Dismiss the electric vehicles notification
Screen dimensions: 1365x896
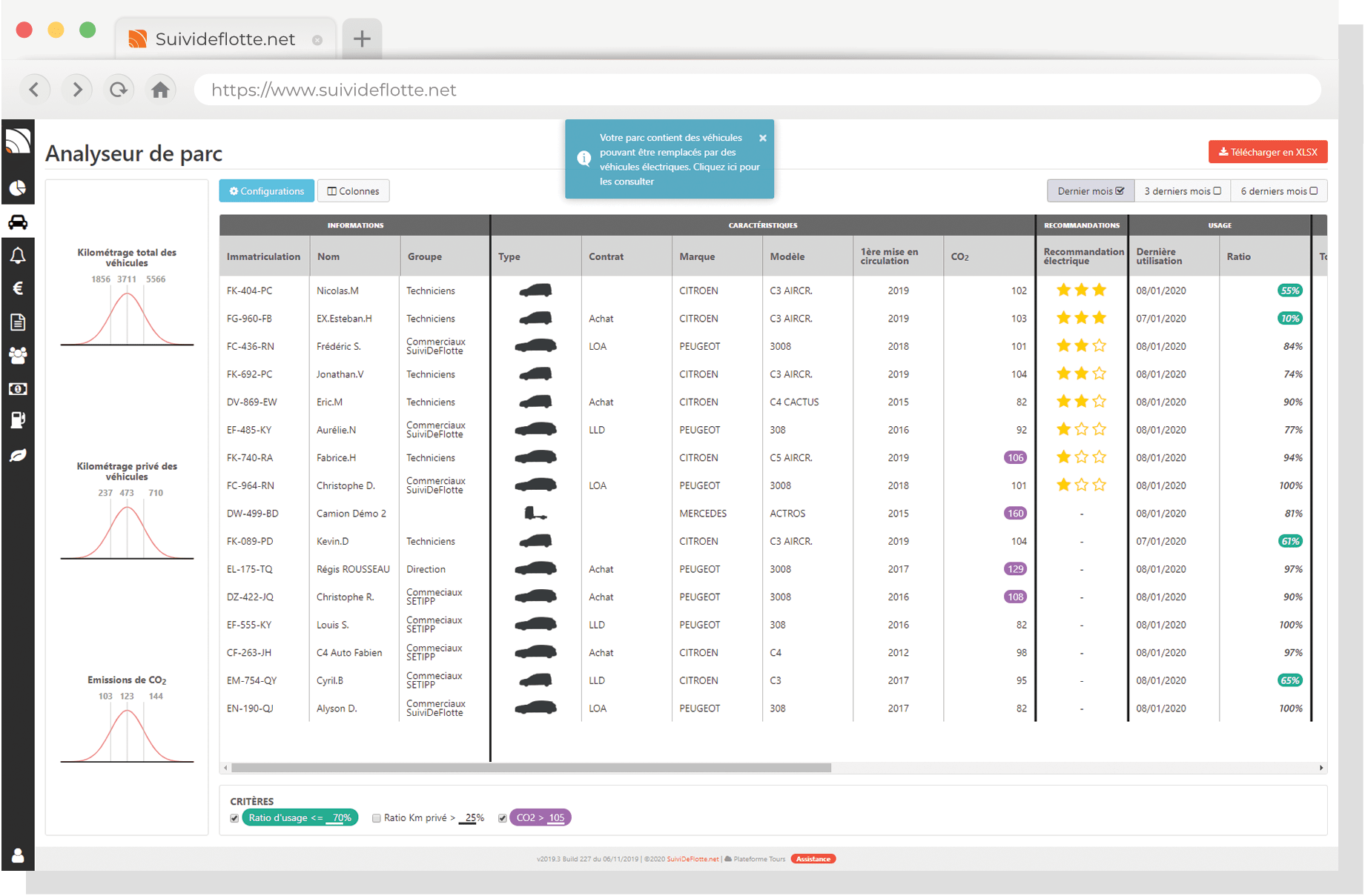[x=762, y=138]
